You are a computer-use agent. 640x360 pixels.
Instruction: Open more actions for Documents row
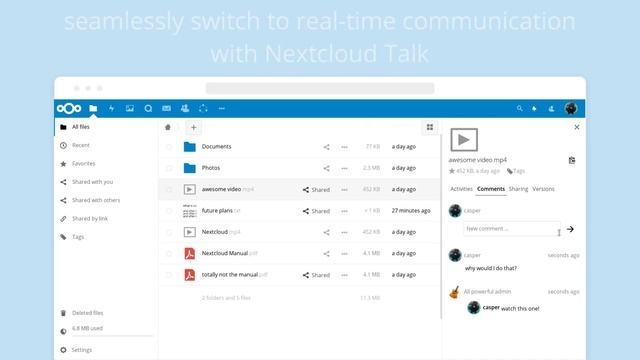344,147
